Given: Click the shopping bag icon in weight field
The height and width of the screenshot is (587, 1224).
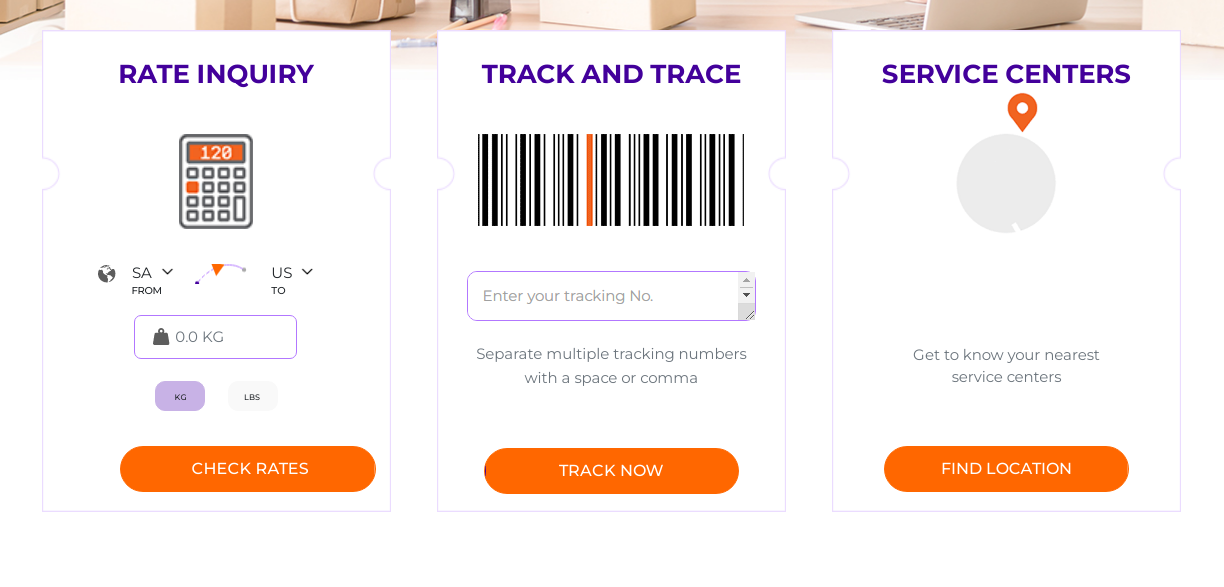Looking at the screenshot, I should coord(161,337).
